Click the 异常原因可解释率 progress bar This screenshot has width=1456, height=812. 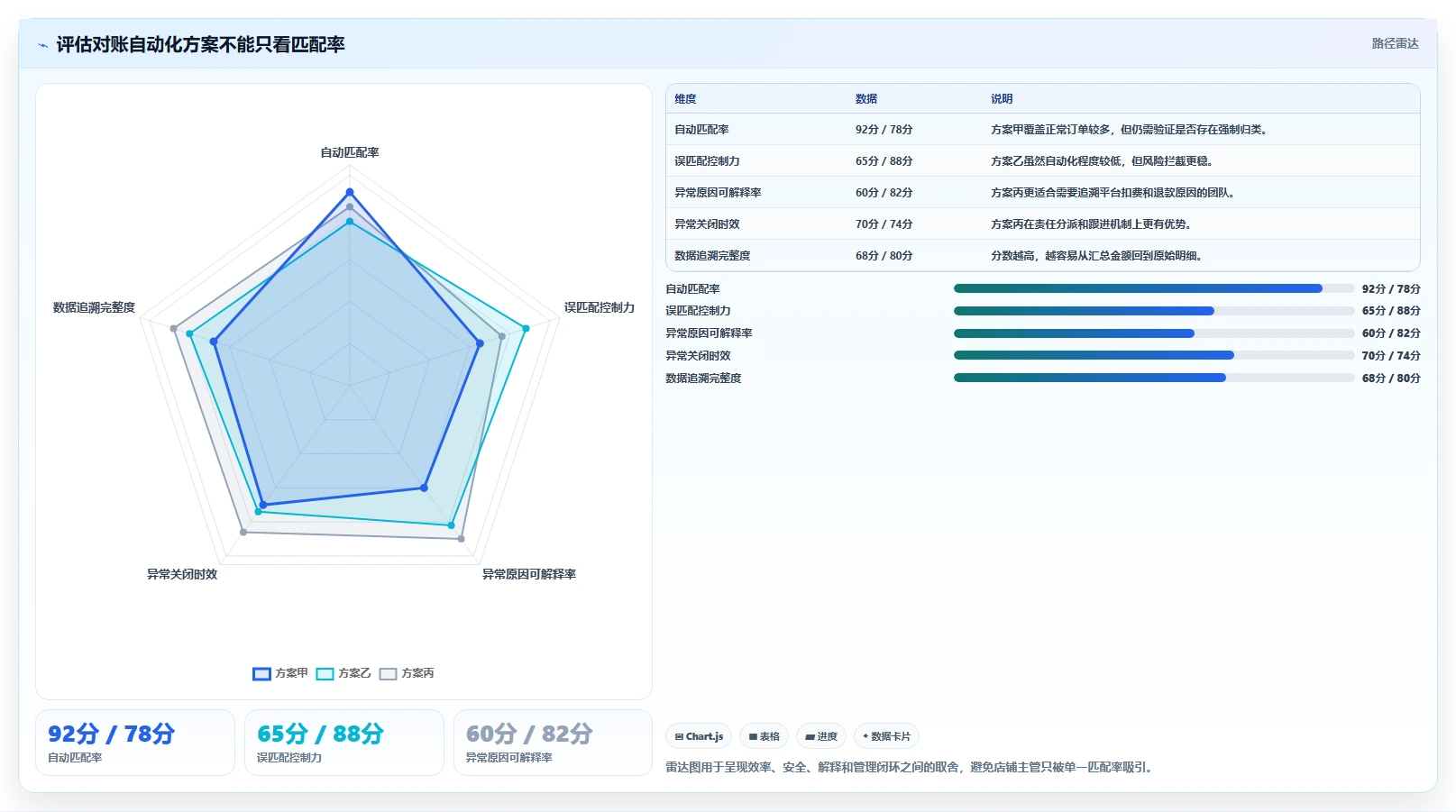coord(1154,333)
